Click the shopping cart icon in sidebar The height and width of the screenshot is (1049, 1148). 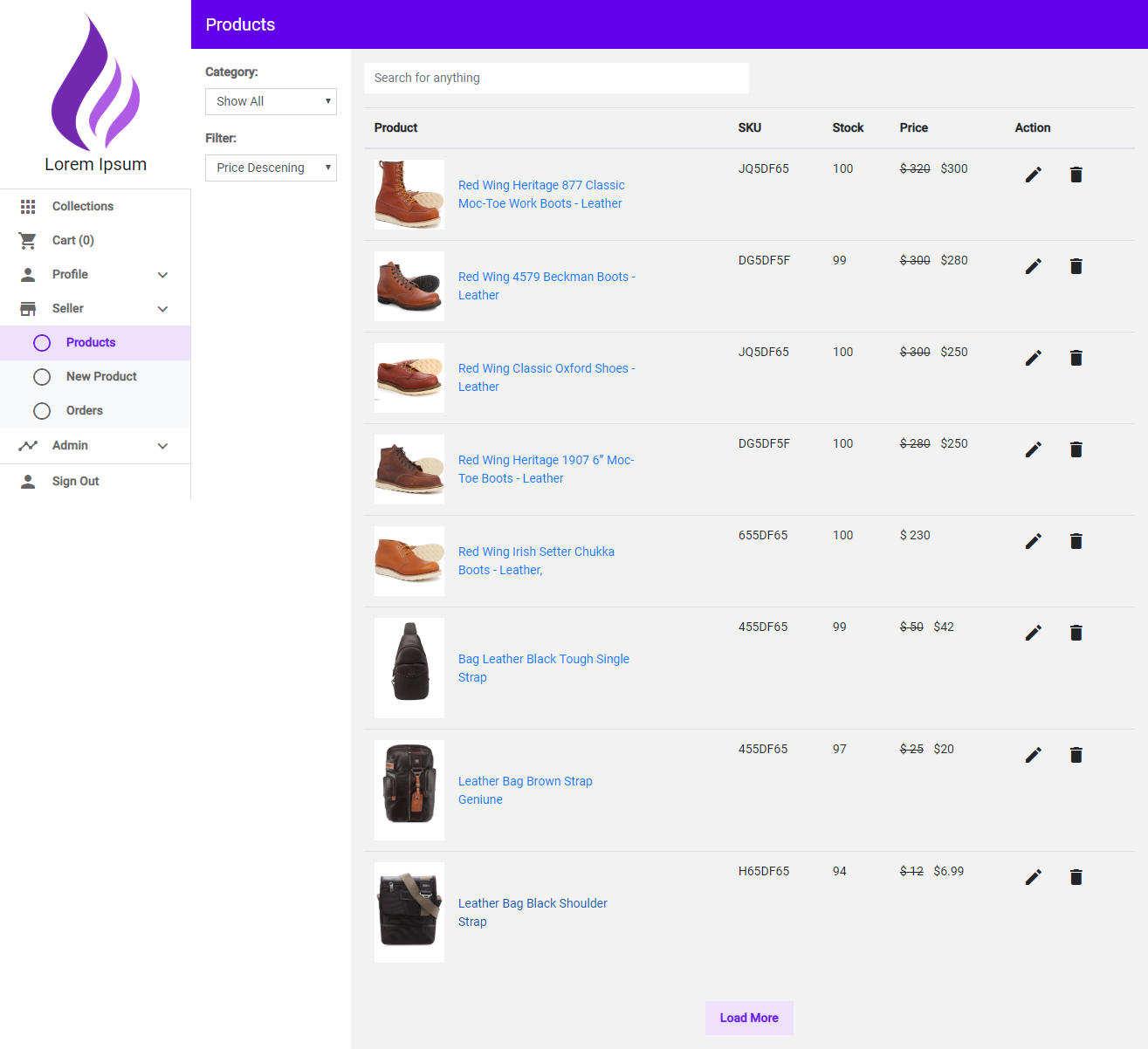28,240
